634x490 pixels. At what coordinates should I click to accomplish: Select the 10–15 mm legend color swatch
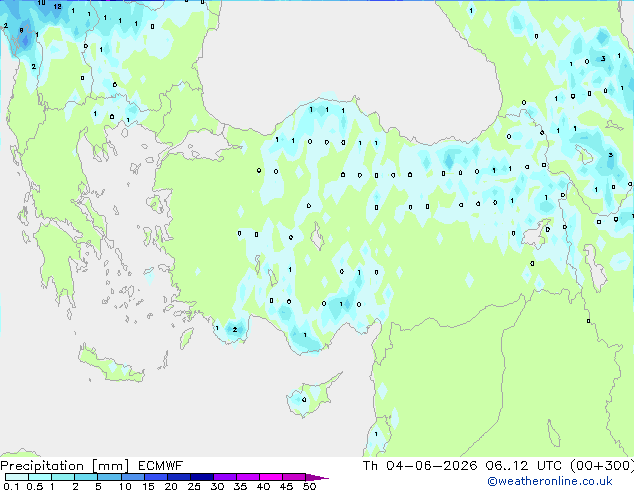point(133,477)
